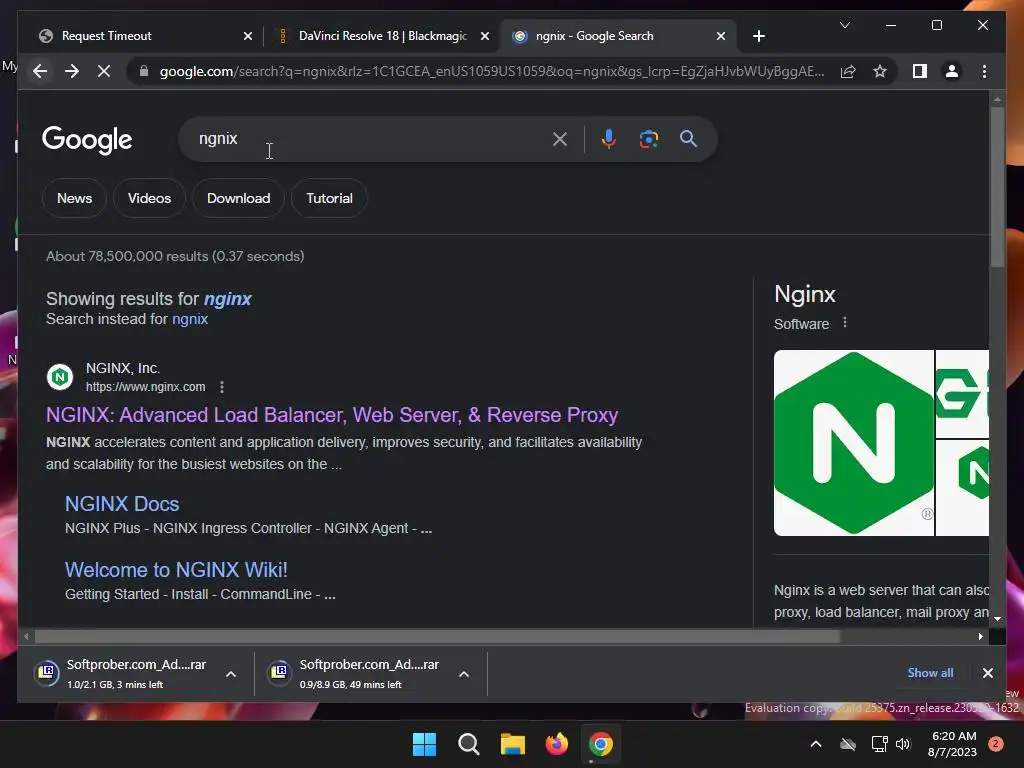Open the volume control in the tray
Screen dimensions: 1024x768
pos(903,744)
